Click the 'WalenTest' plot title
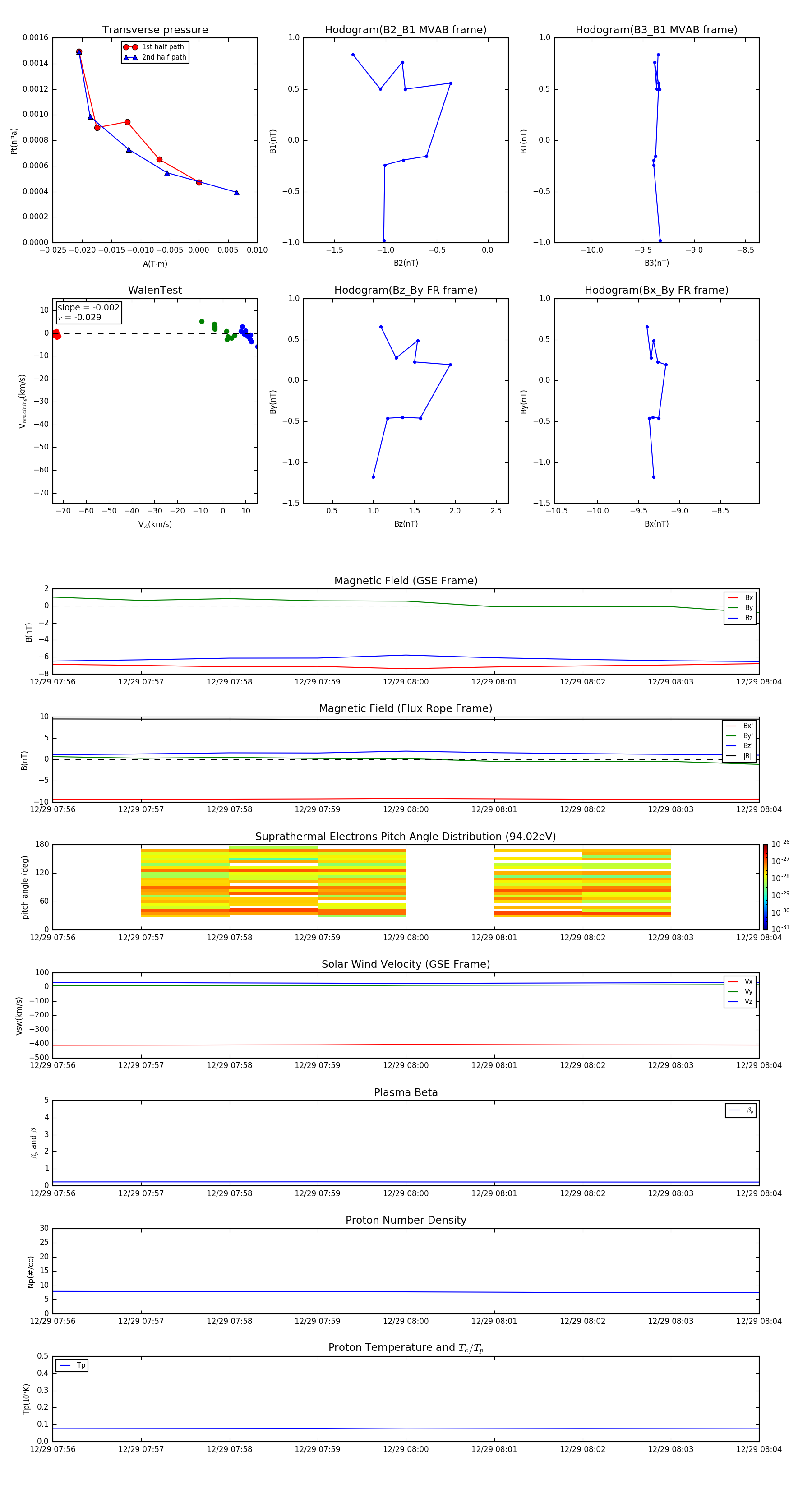812x1489 pixels. (155, 290)
